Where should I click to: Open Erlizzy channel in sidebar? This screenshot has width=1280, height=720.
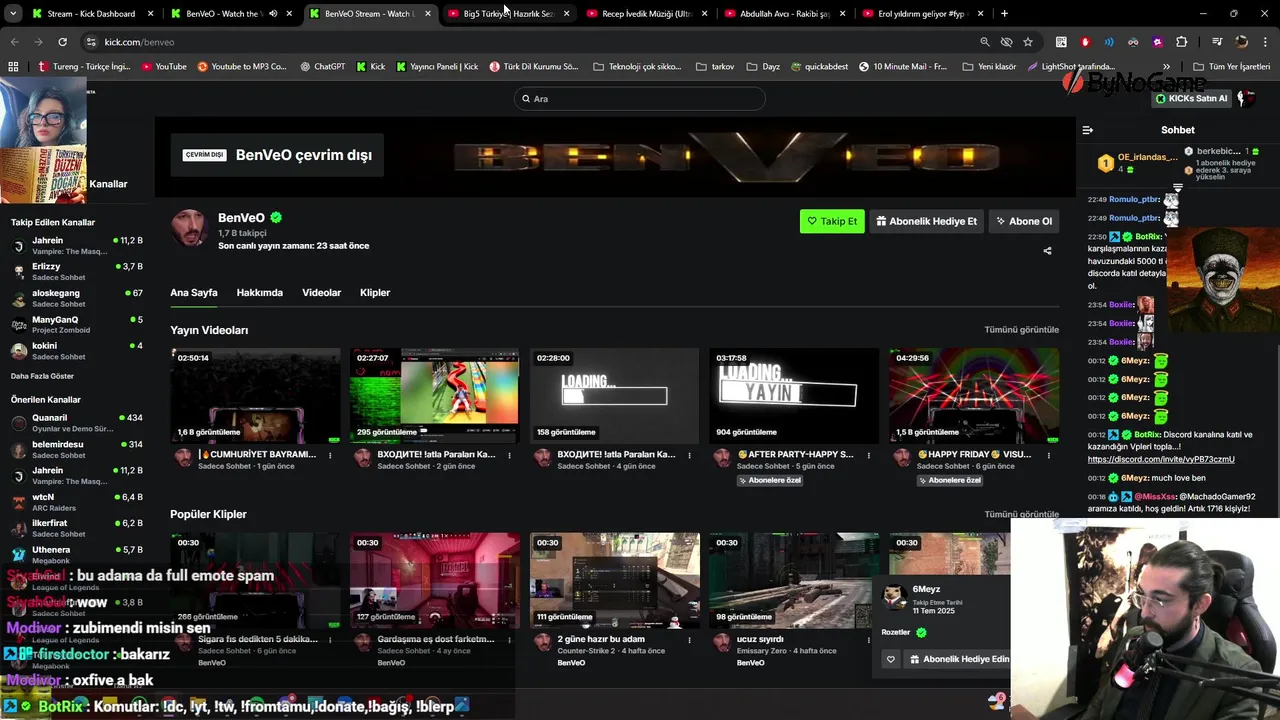pos(76,271)
